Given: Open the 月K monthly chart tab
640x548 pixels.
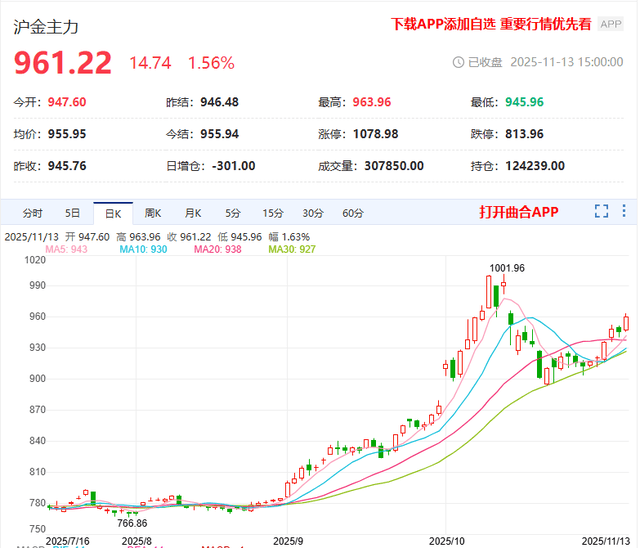Looking at the screenshot, I should (192, 213).
